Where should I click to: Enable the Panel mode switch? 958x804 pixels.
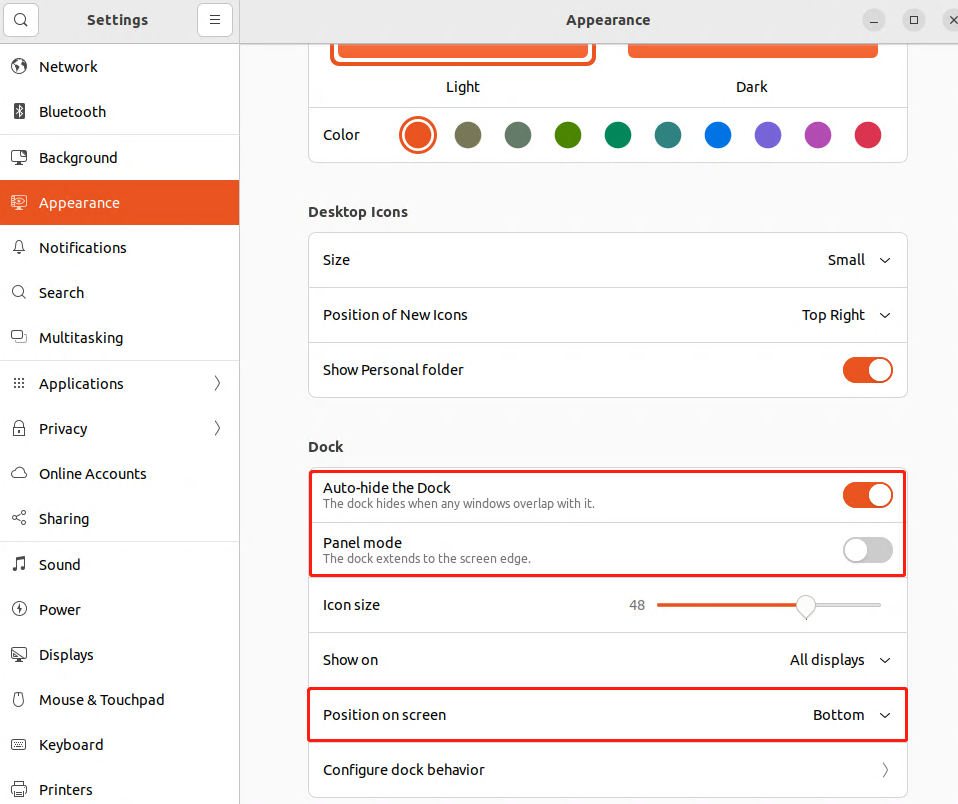(868, 550)
